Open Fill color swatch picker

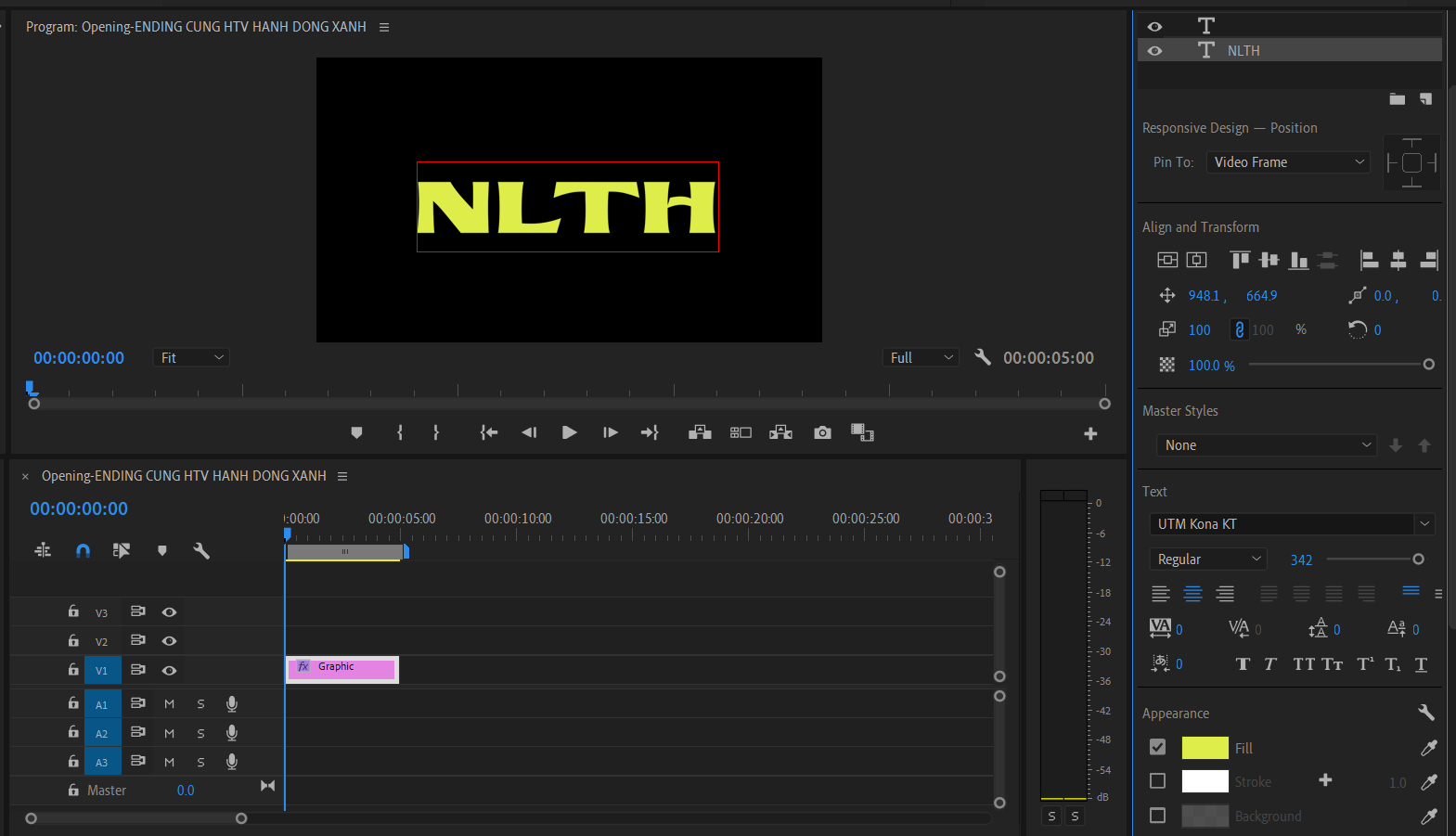(x=1205, y=748)
